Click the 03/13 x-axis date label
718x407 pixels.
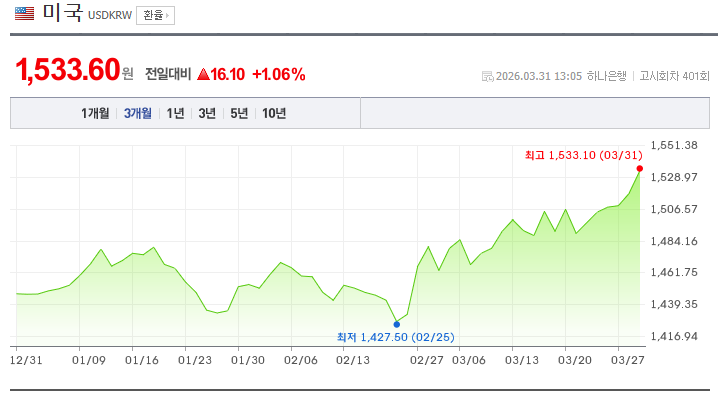522,360
